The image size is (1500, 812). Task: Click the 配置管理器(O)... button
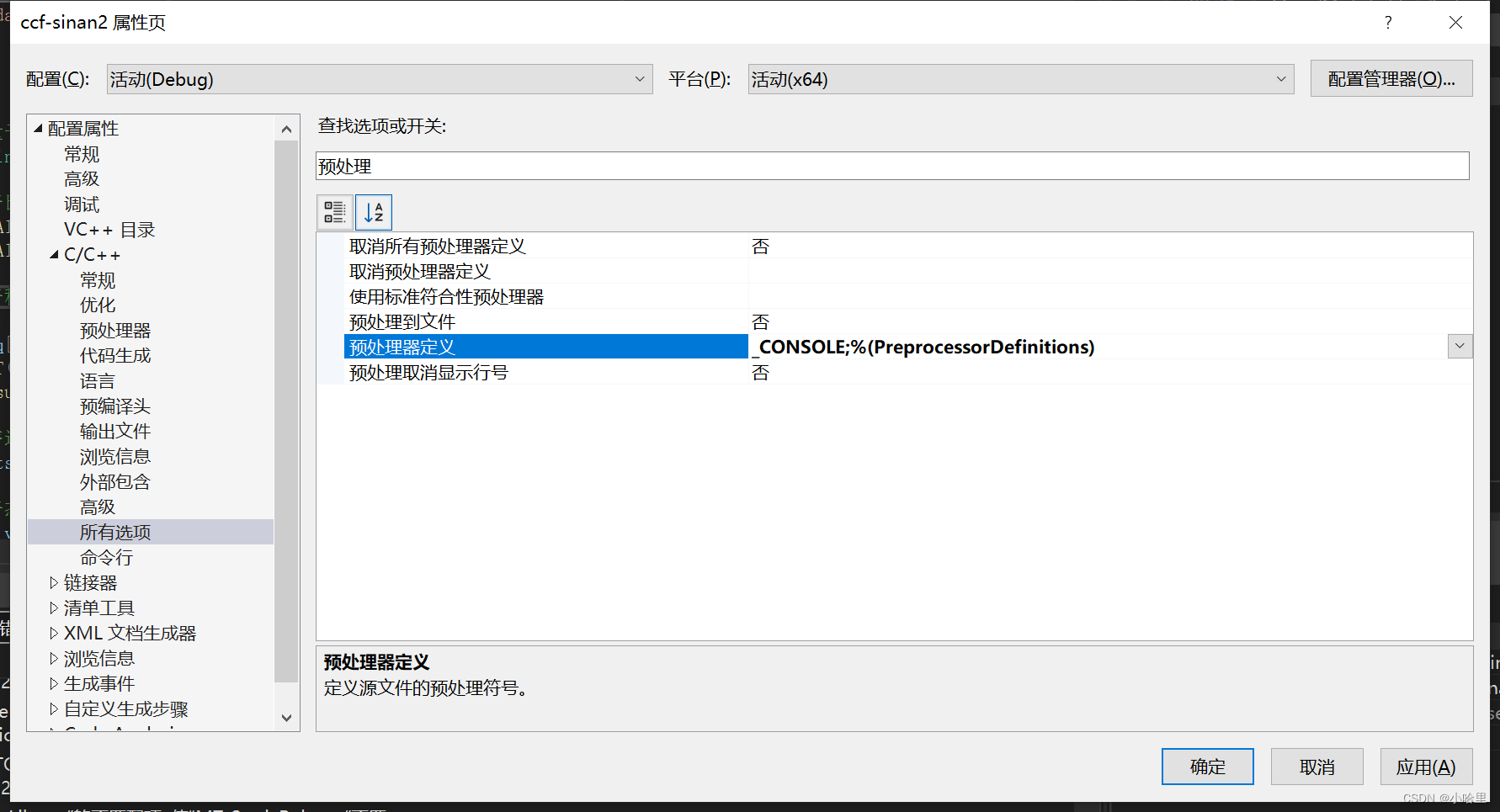tap(1391, 79)
